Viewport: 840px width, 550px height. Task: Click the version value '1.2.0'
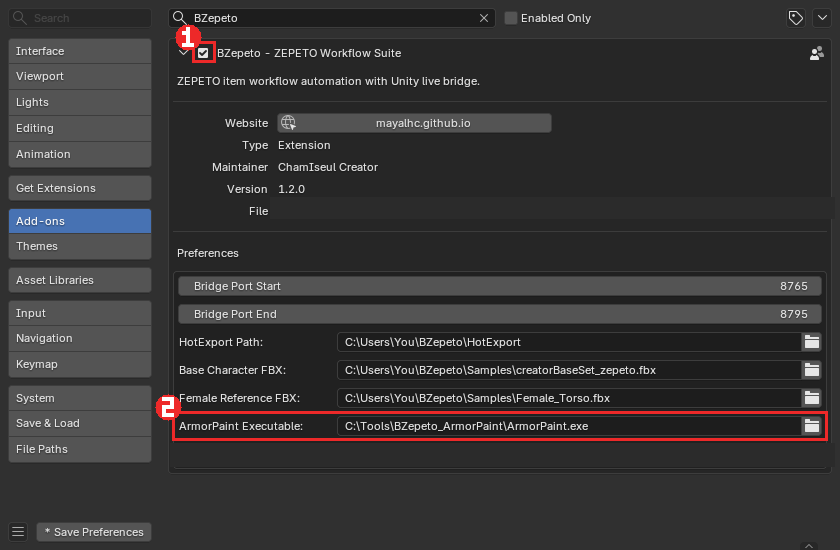pos(291,189)
